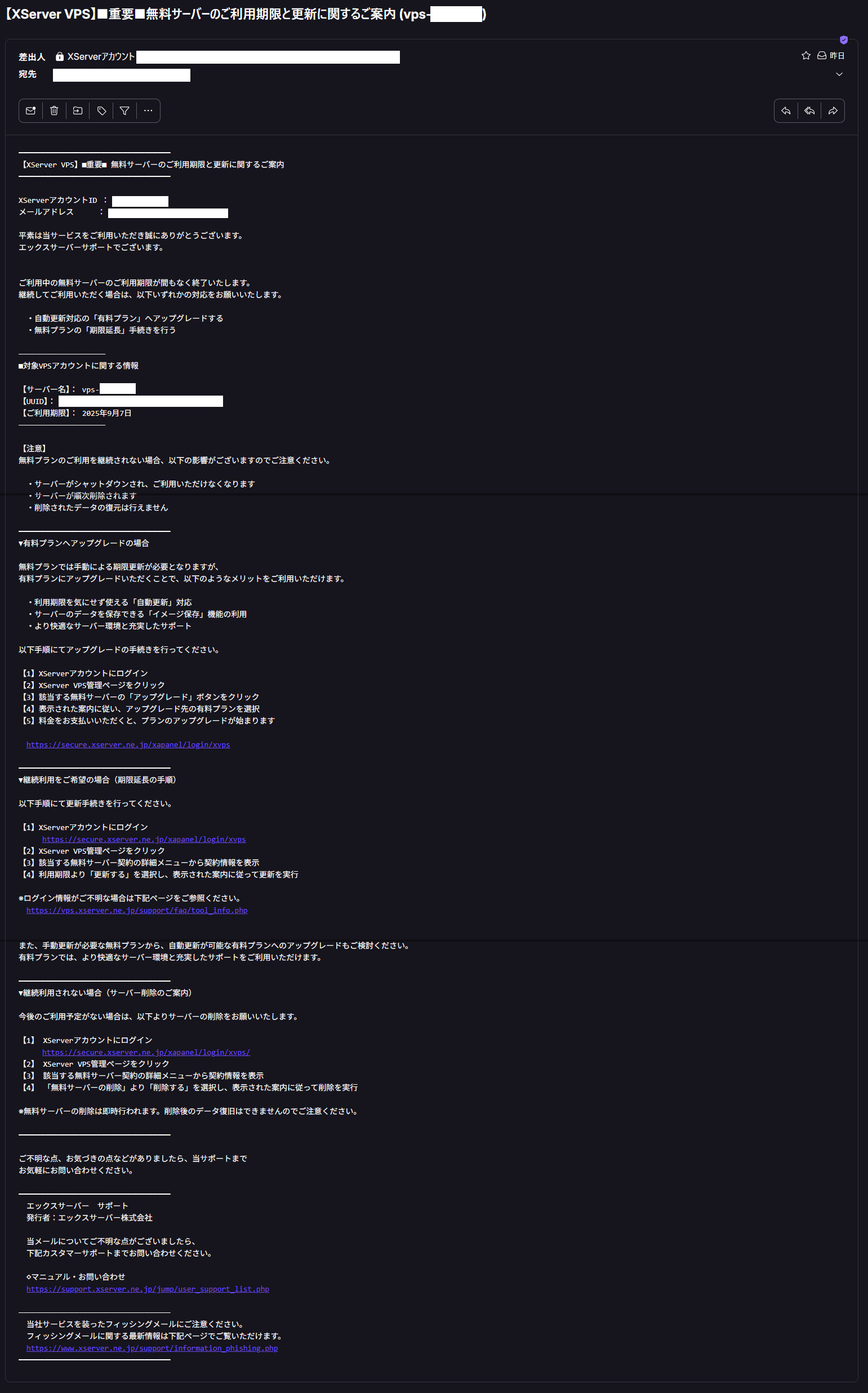Reply all to the email
This screenshot has width=868, height=1393.
[809, 111]
